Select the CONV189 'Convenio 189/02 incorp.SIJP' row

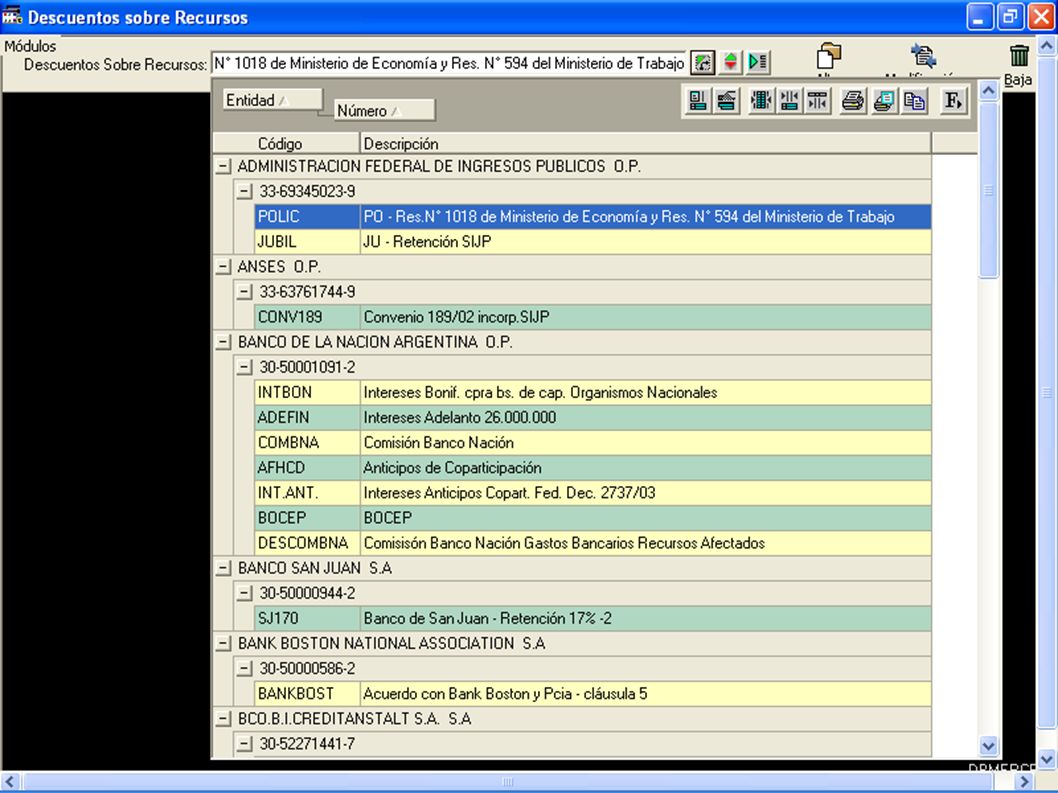pos(593,317)
